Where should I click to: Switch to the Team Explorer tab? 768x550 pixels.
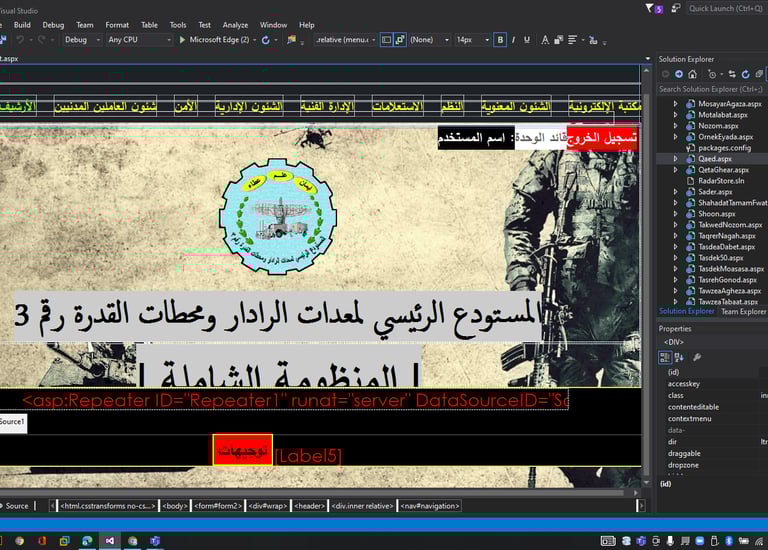coord(743,311)
